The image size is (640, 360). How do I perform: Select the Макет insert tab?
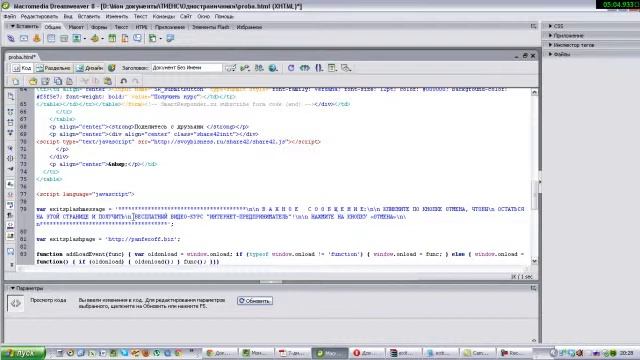pyautogui.click(x=76, y=27)
